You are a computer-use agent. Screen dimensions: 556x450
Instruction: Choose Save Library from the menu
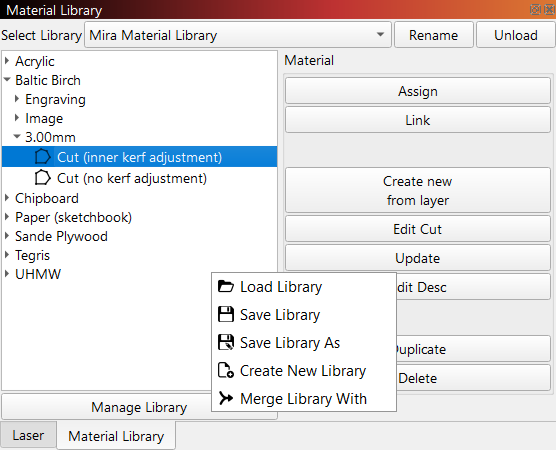pyautogui.click(x=304, y=315)
